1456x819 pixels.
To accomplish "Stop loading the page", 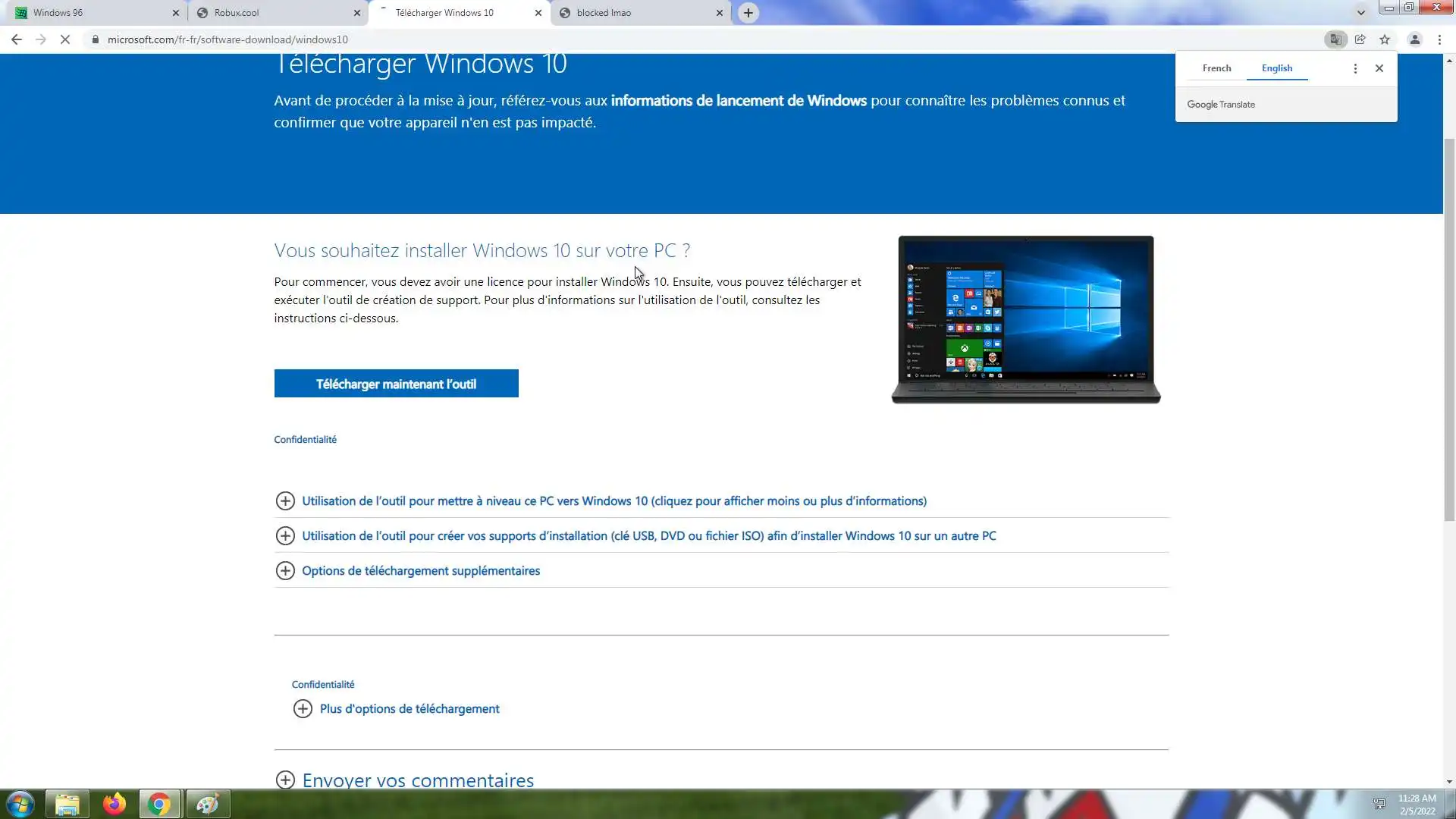I will coord(65,39).
